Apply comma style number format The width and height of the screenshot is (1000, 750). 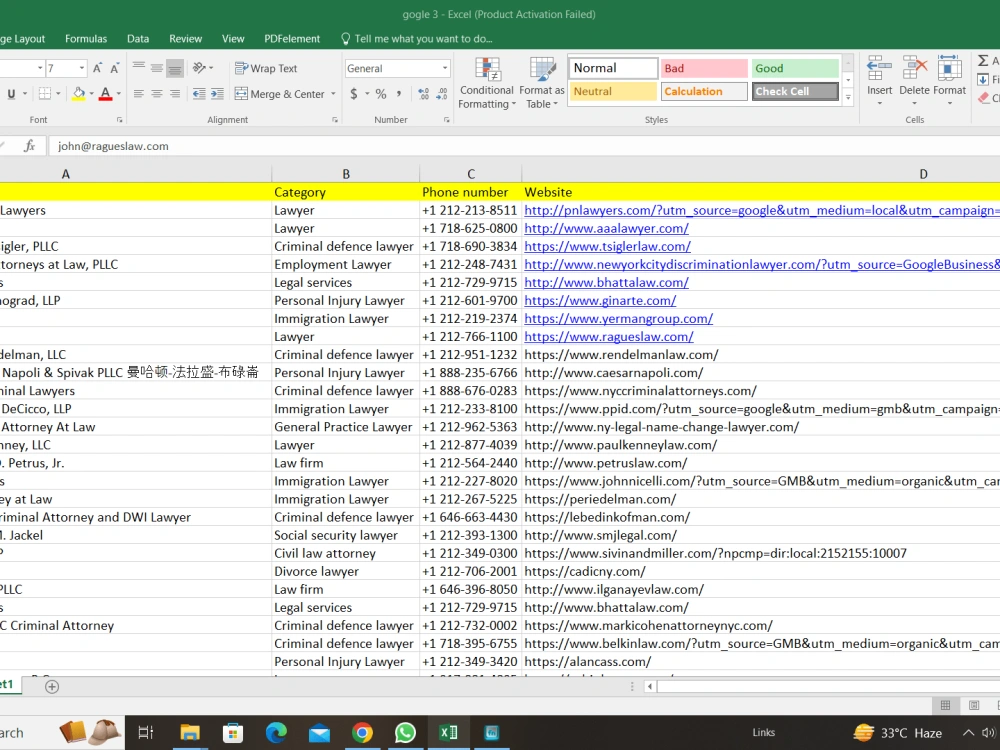pos(399,94)
